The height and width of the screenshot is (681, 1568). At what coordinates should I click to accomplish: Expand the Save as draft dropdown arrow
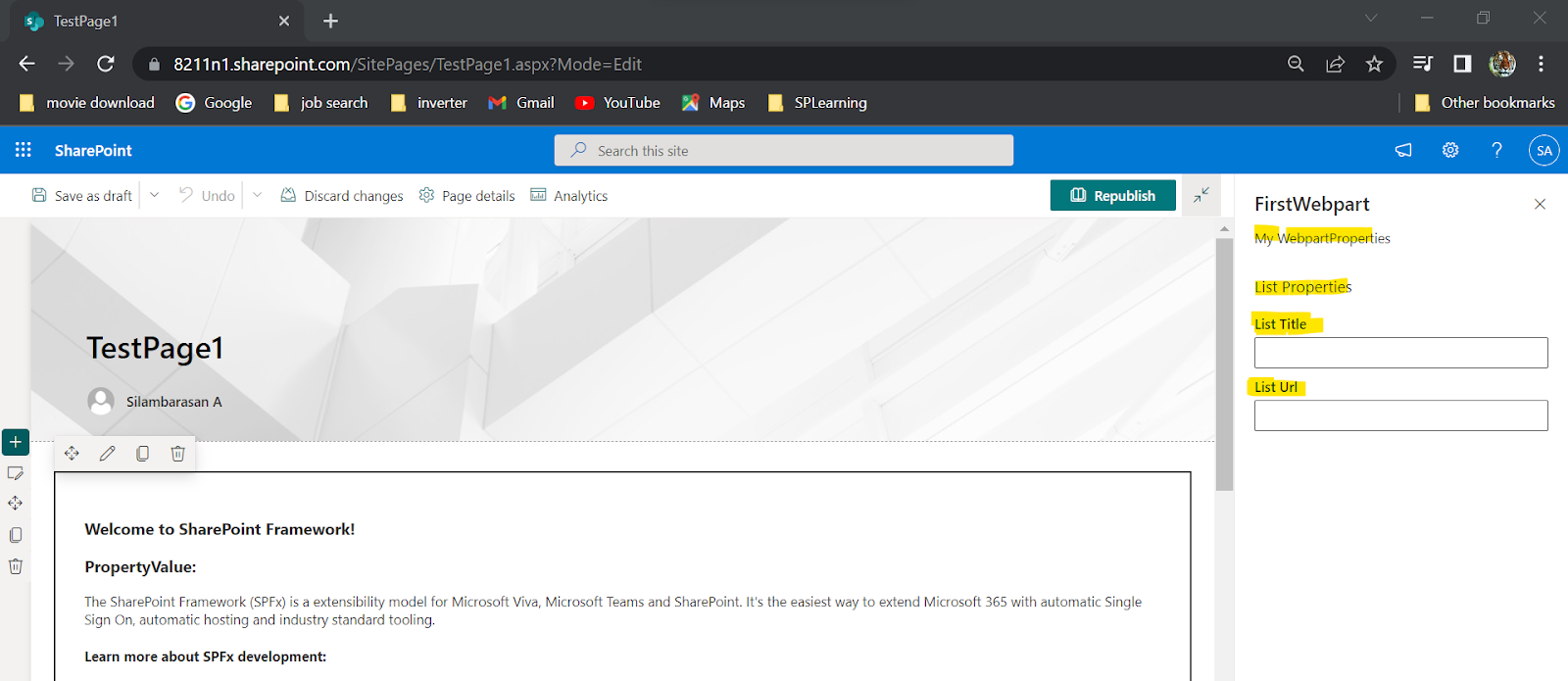tap(154, 195)
